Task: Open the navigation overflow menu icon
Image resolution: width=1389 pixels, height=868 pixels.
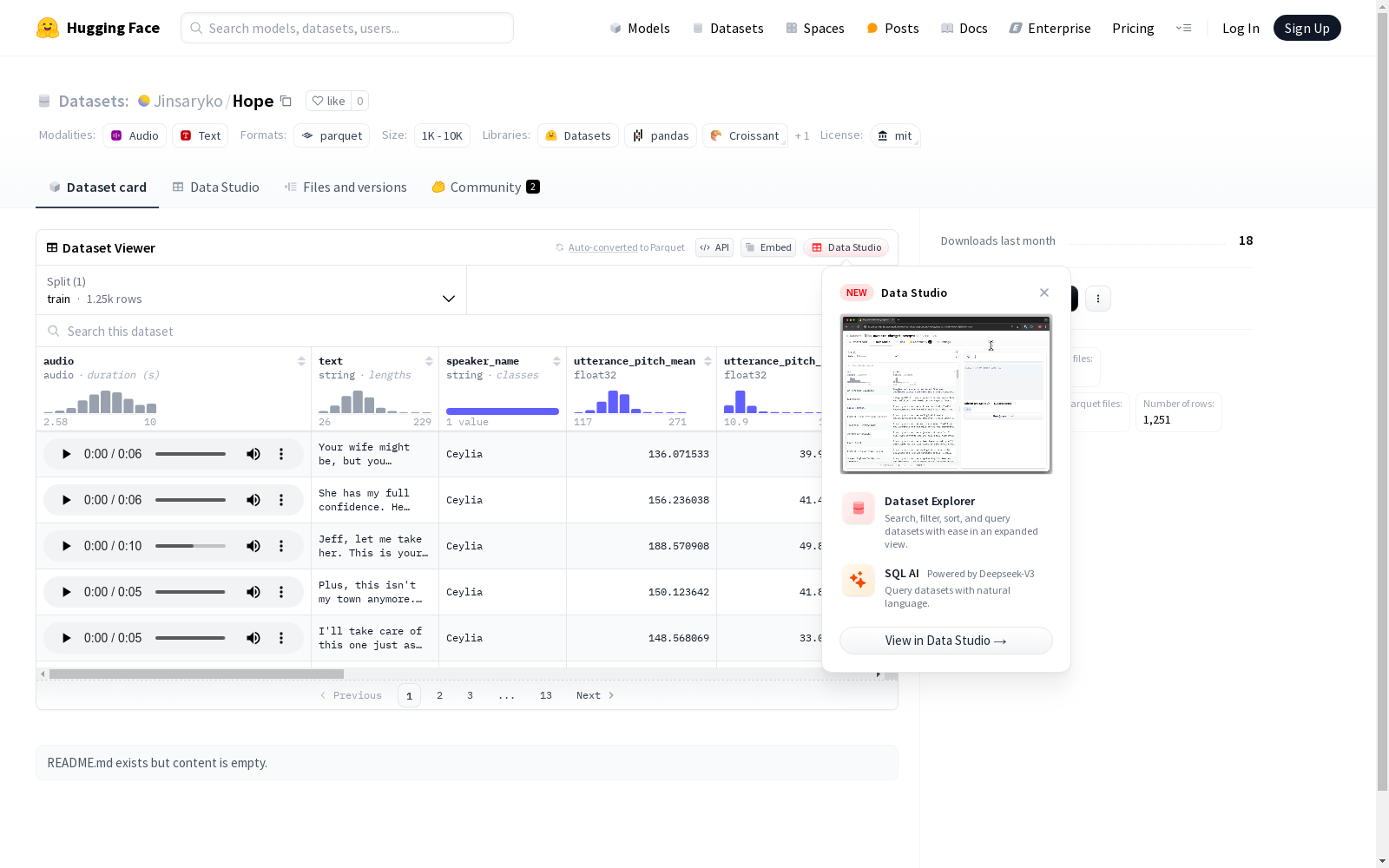Action: coord(1183,28)
